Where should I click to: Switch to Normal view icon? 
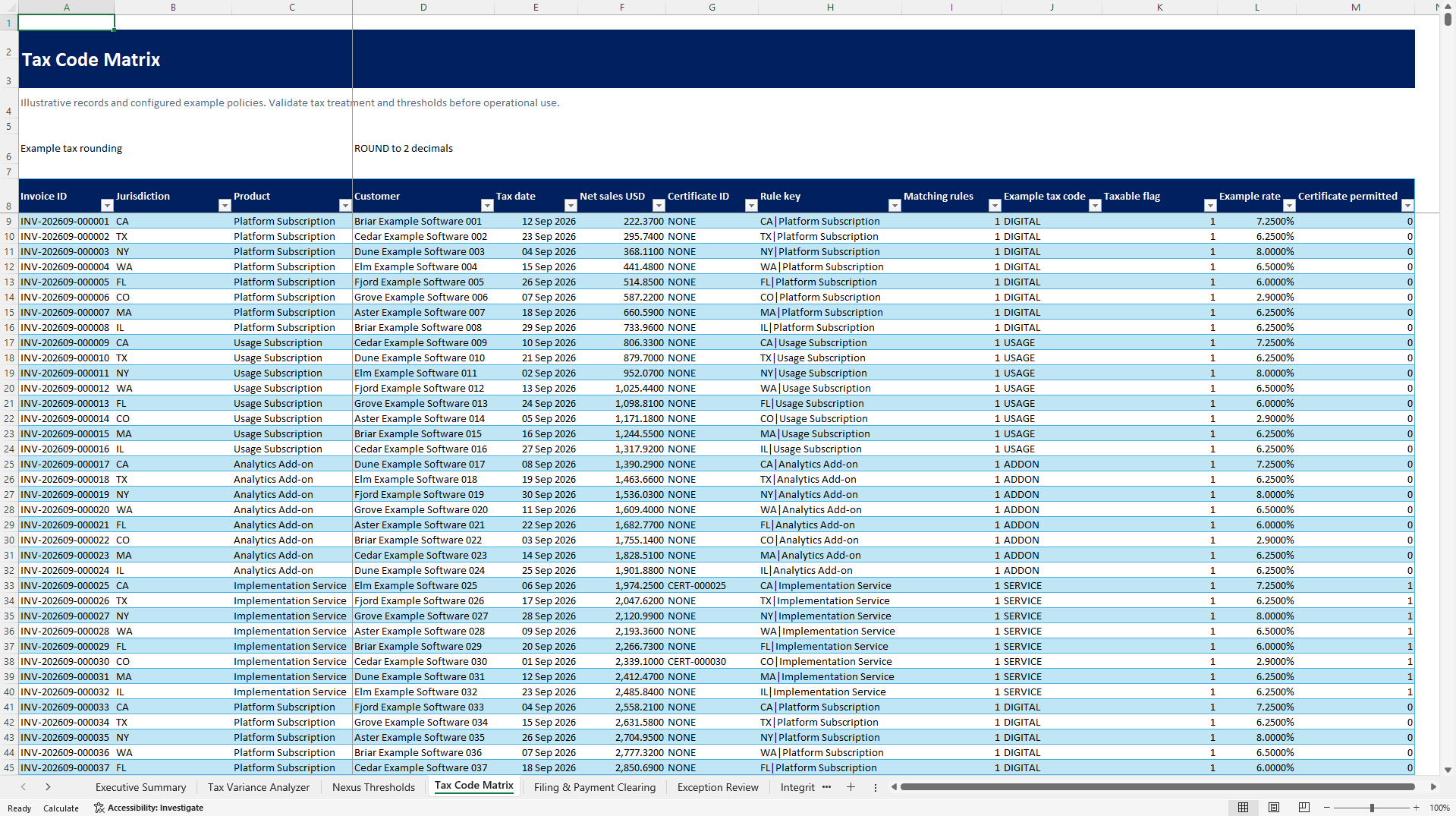pos(1243,807)
